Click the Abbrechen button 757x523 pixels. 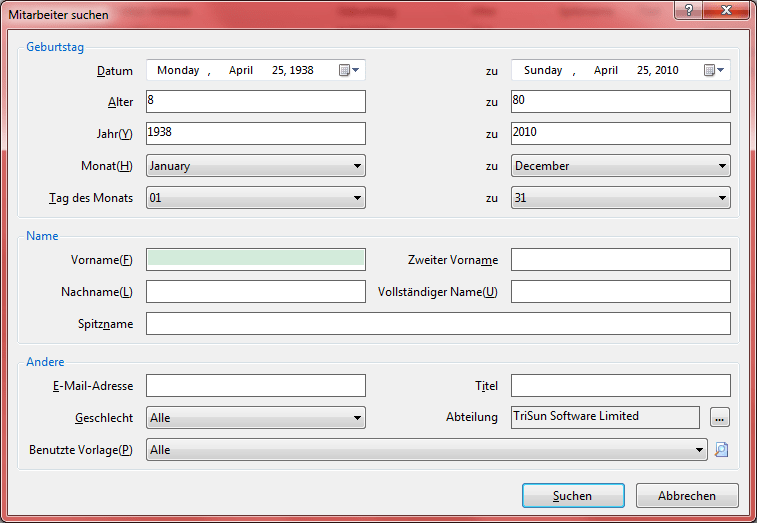click(687, 495)
